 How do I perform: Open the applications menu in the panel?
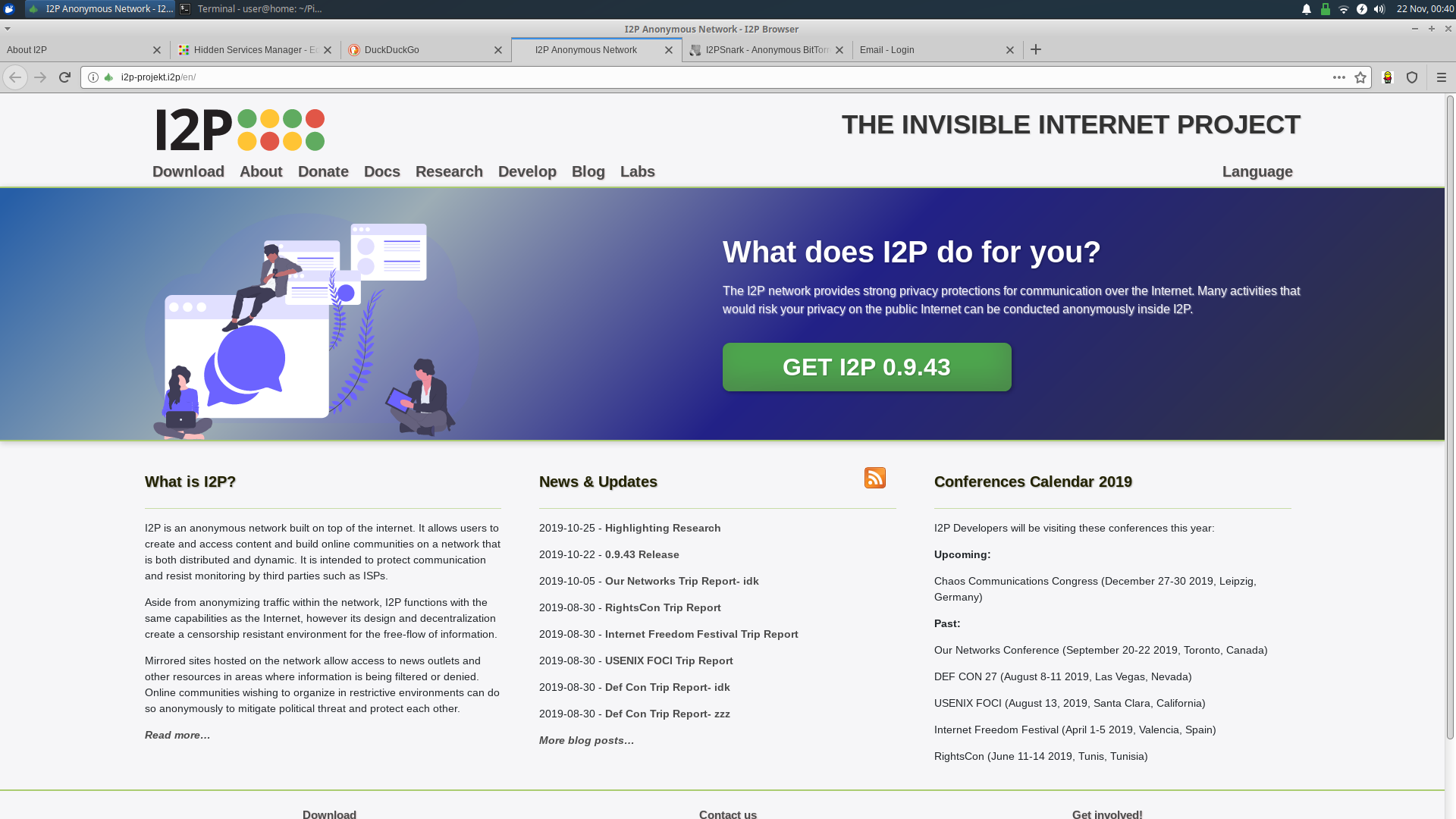pyautogui.click(x=9, y=9)
